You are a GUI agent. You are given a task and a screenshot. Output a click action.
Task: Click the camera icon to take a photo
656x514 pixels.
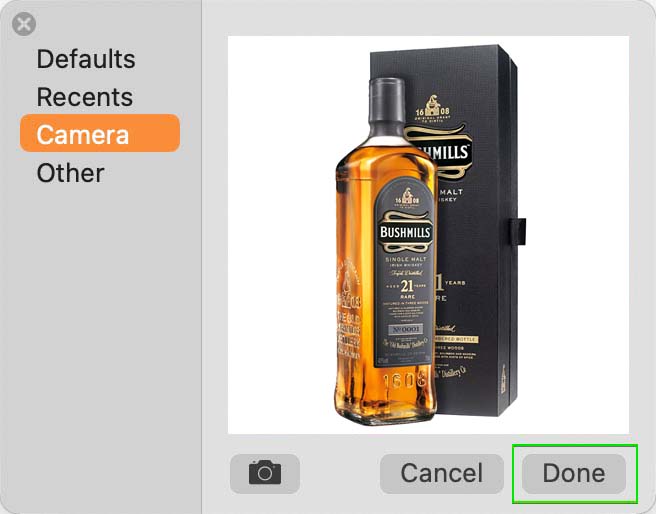[265, 473]
